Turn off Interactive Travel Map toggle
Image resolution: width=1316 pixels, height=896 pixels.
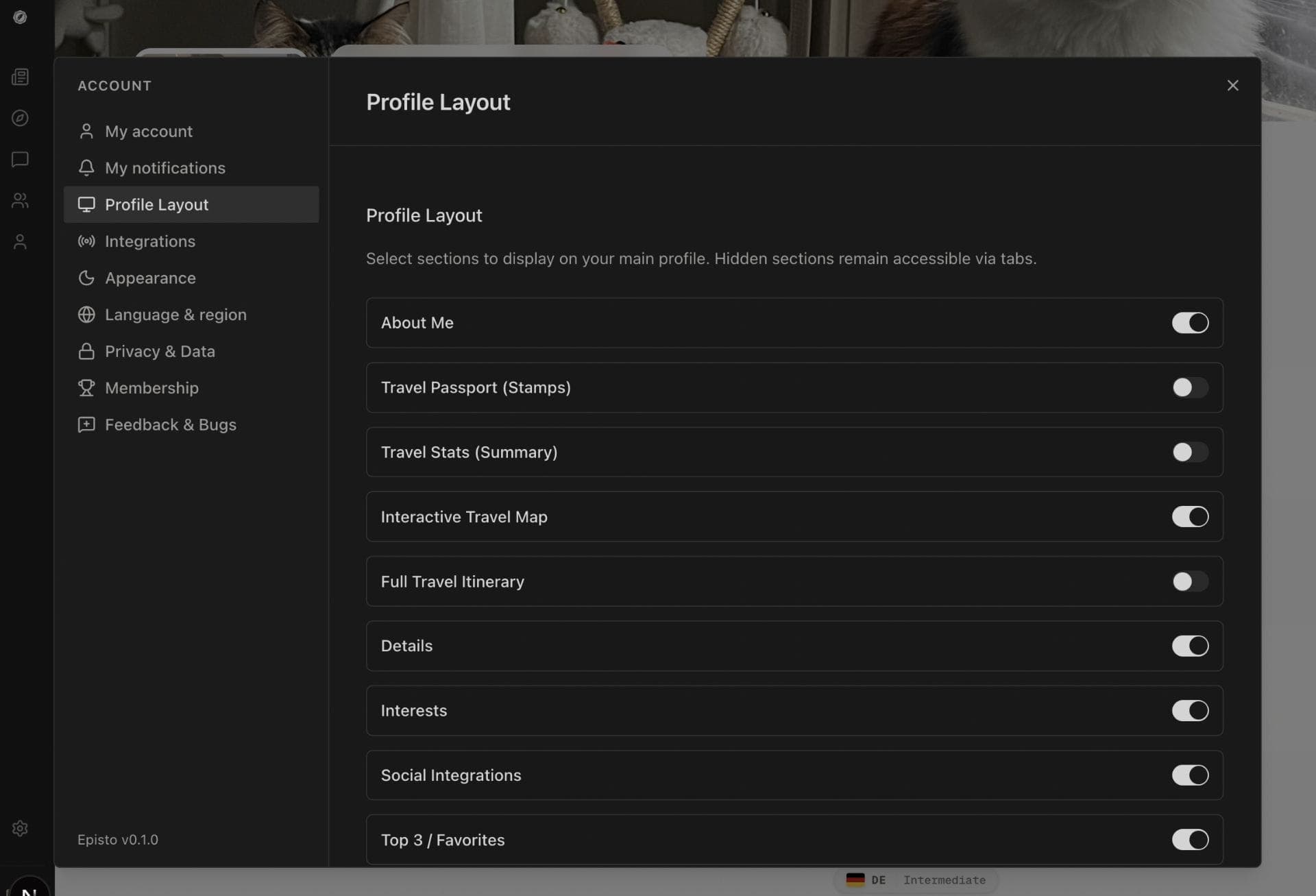point(1189,516)
